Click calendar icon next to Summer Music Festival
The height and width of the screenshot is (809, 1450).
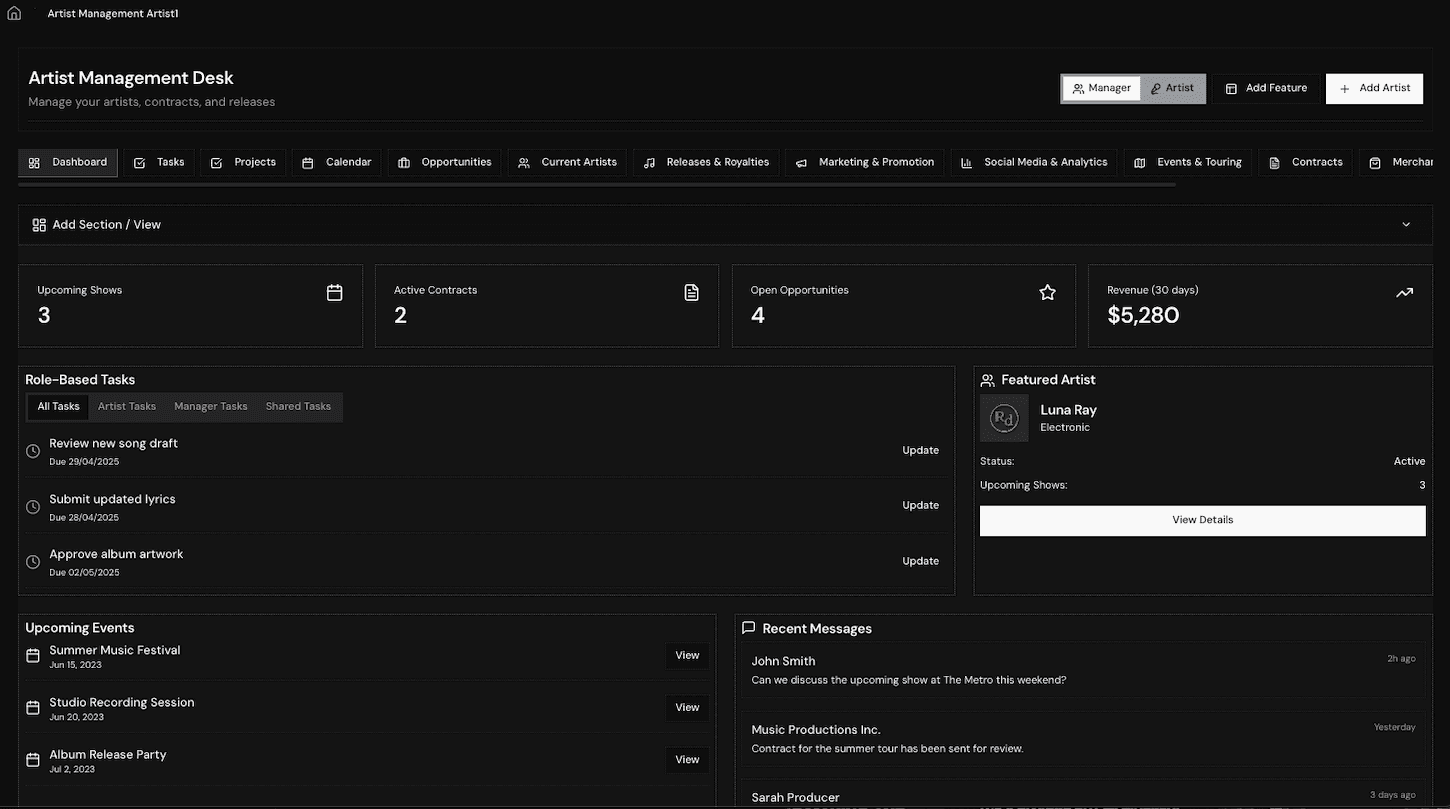[x=33, y=656]
